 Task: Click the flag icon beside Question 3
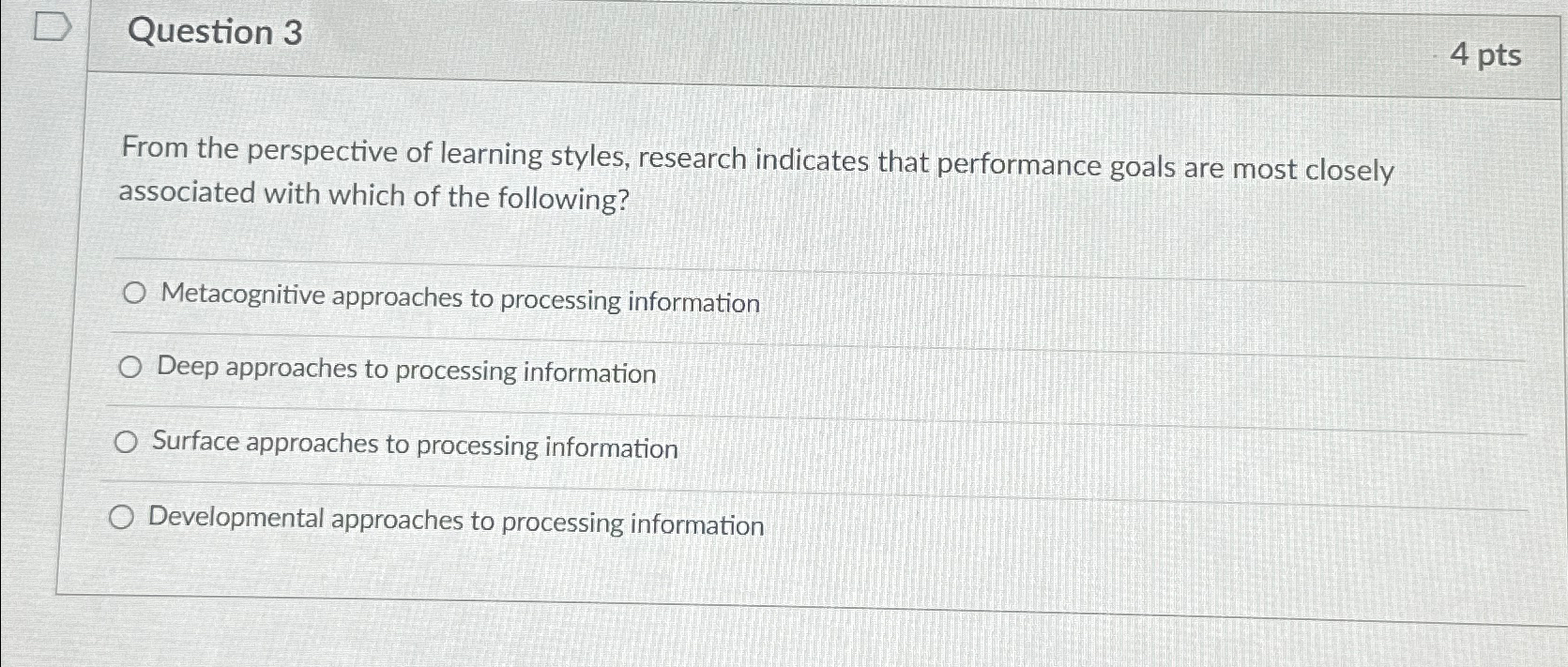(52, 26)
